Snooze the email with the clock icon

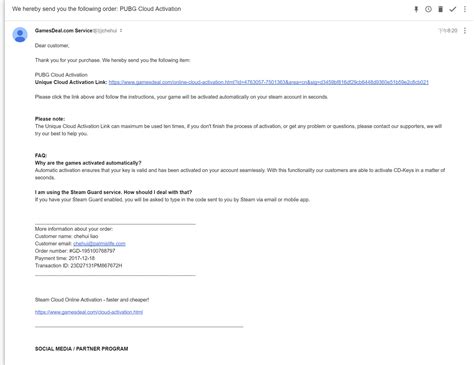pyautogui.click(x=428, y=9)
